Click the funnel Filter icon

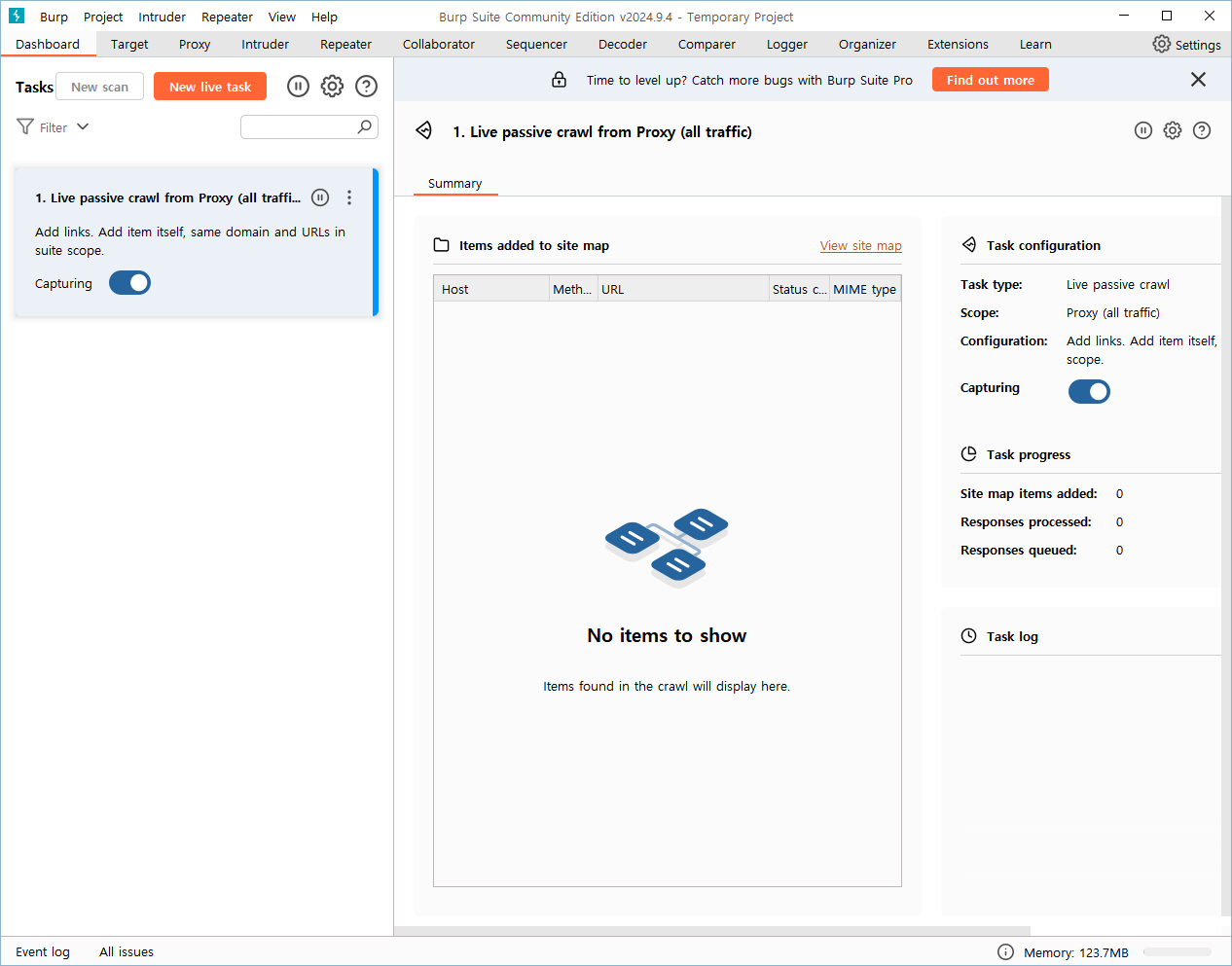point(25,126)
